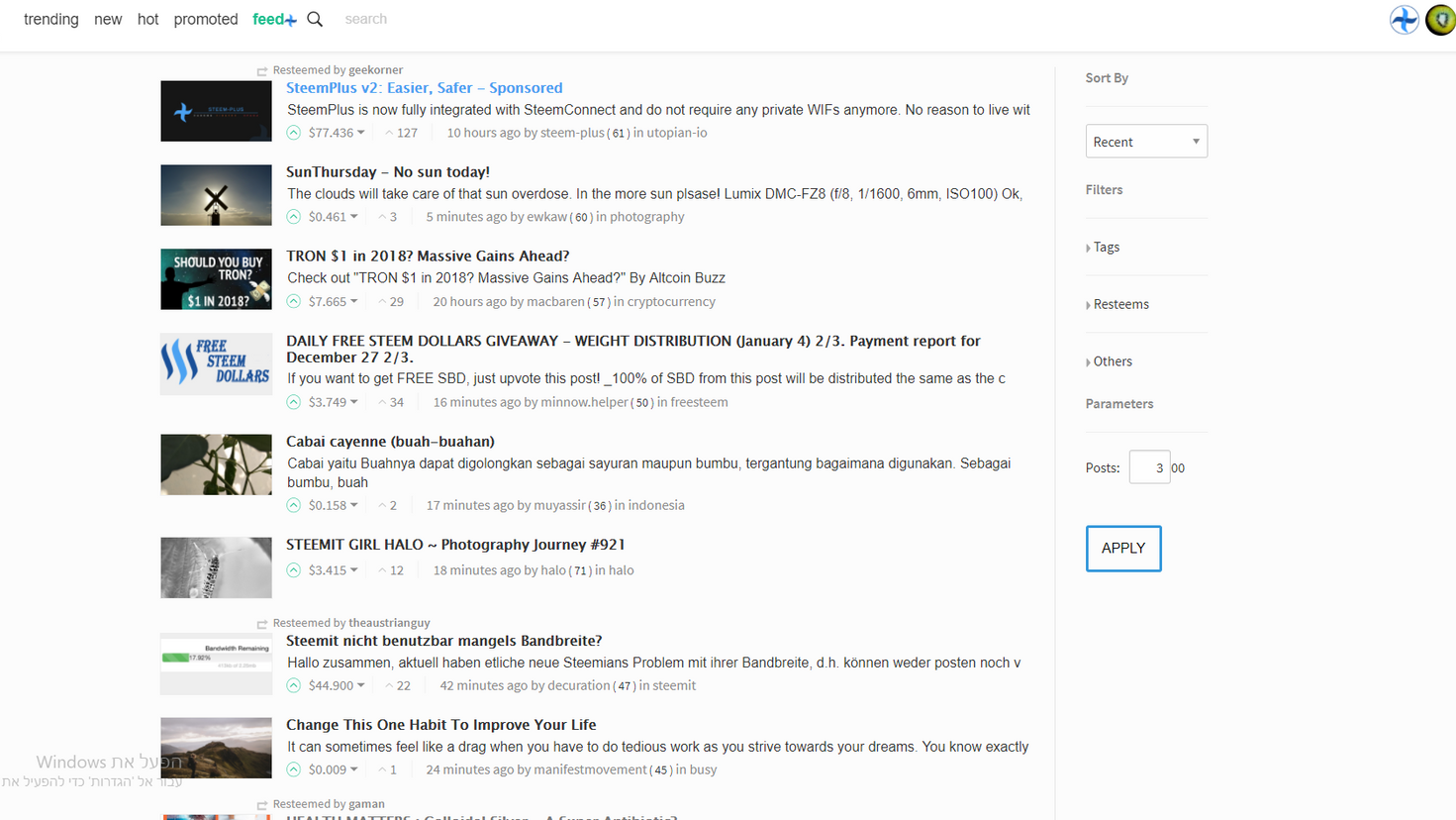1456x820 pixels.
Task: Upvote the Change This One Habit post
Action: (294, 769)
